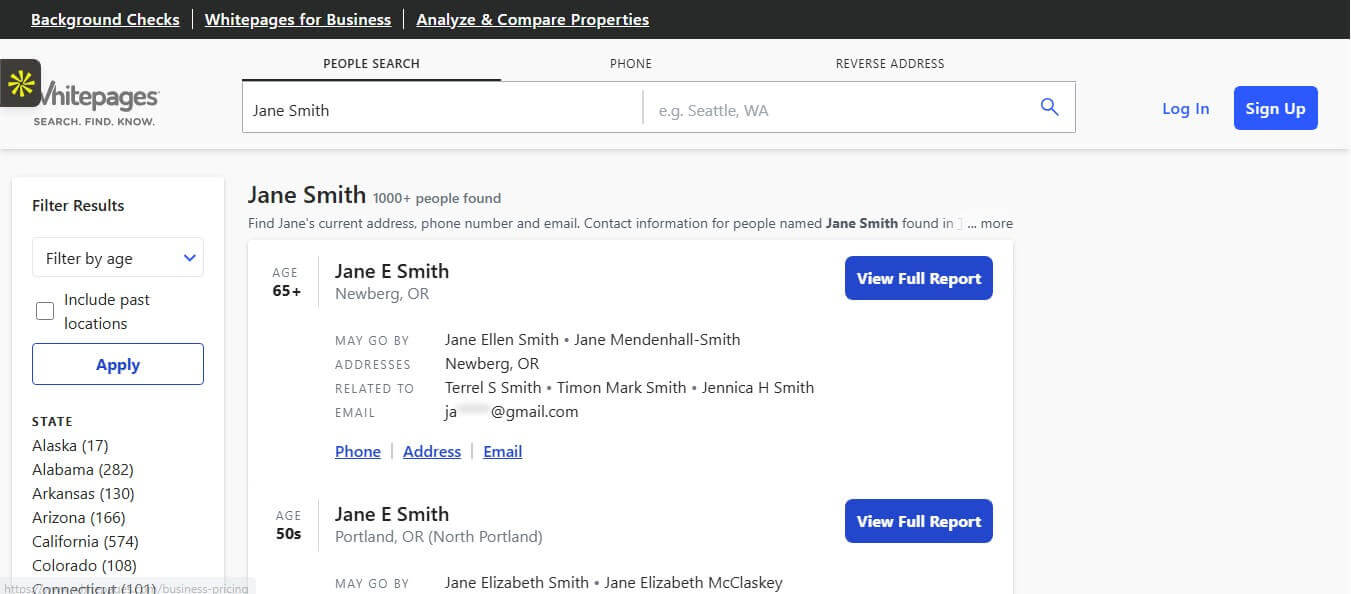Show Phone details for Jane E Smith
Image resolution: width=1351 pixels, height=594 pixels.
click(357, 451)
